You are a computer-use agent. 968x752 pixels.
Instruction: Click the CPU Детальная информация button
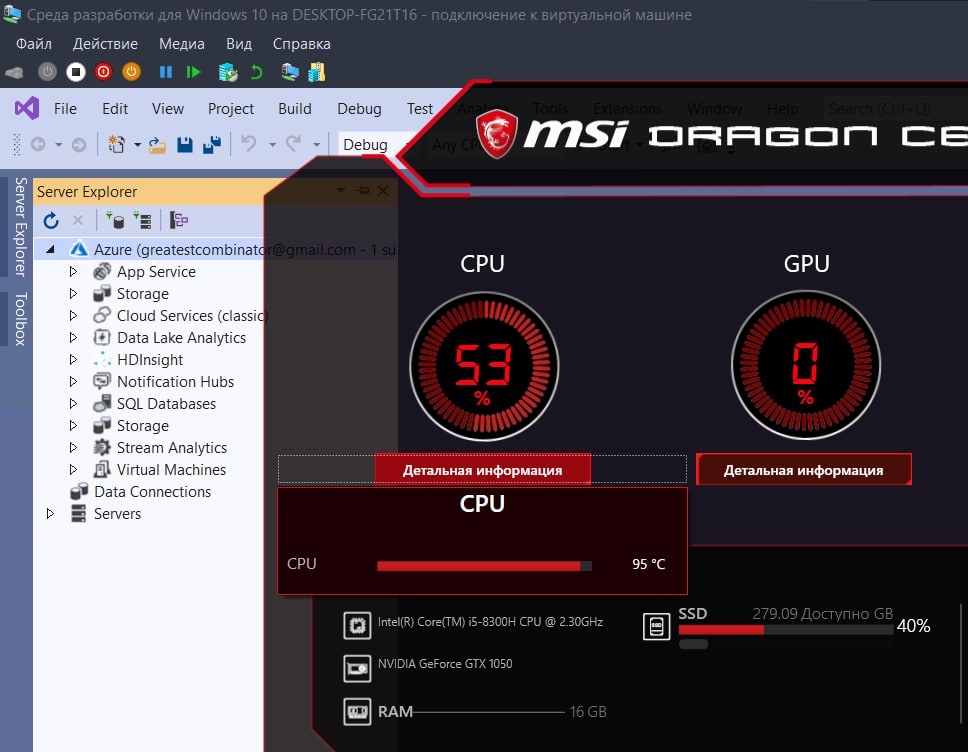pos(482,470)
